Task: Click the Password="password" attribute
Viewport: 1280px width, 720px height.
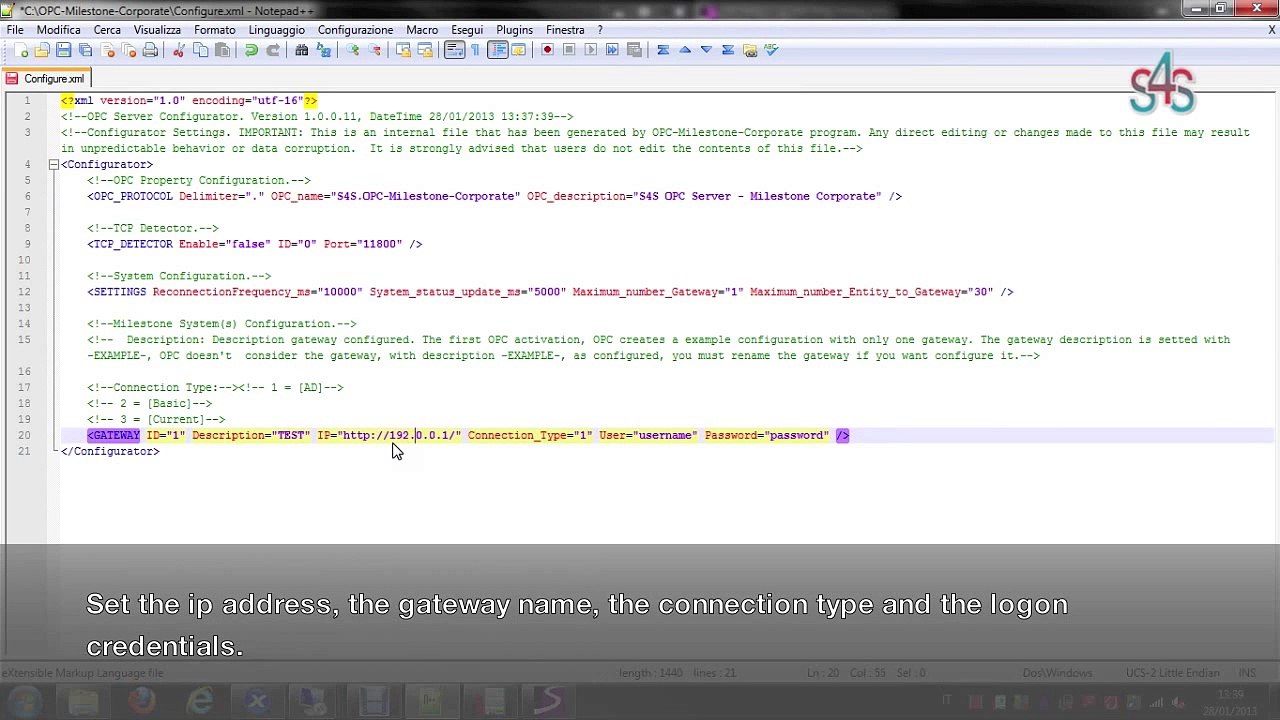Action: click(767, 435)
